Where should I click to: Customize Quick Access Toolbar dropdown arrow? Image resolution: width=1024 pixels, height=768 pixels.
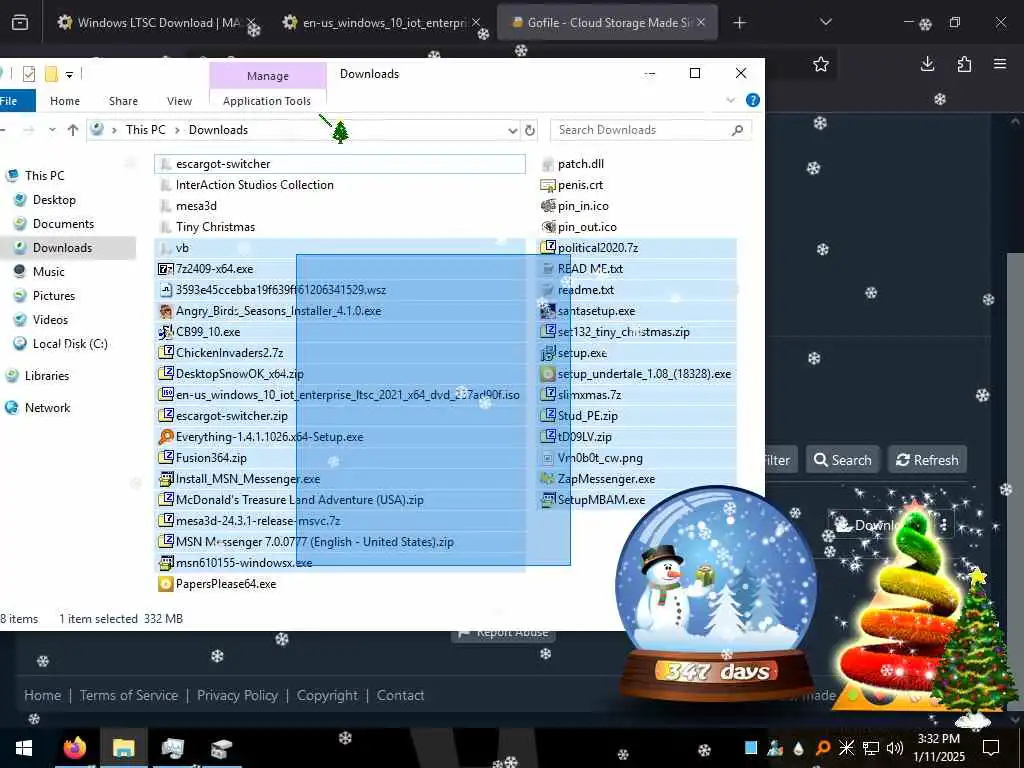(69, 74)
